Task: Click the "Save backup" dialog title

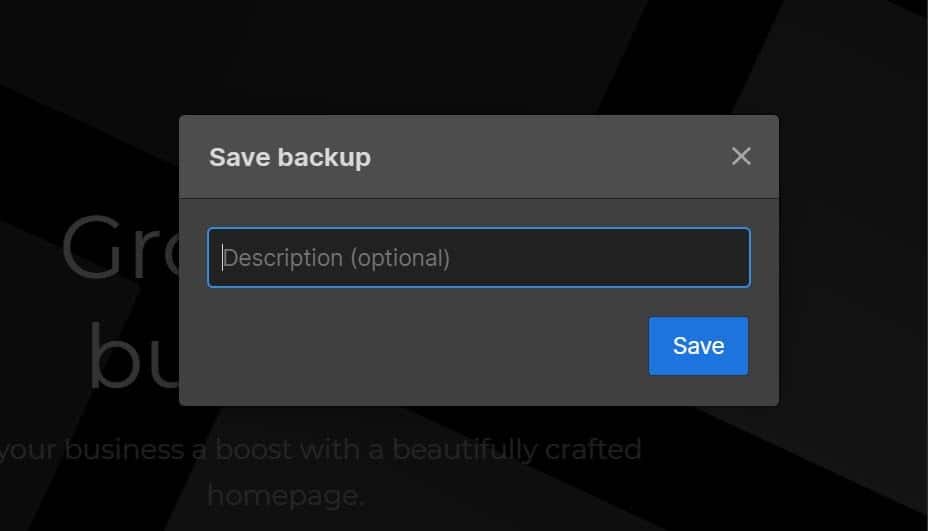Action: [x=289, y=157]
